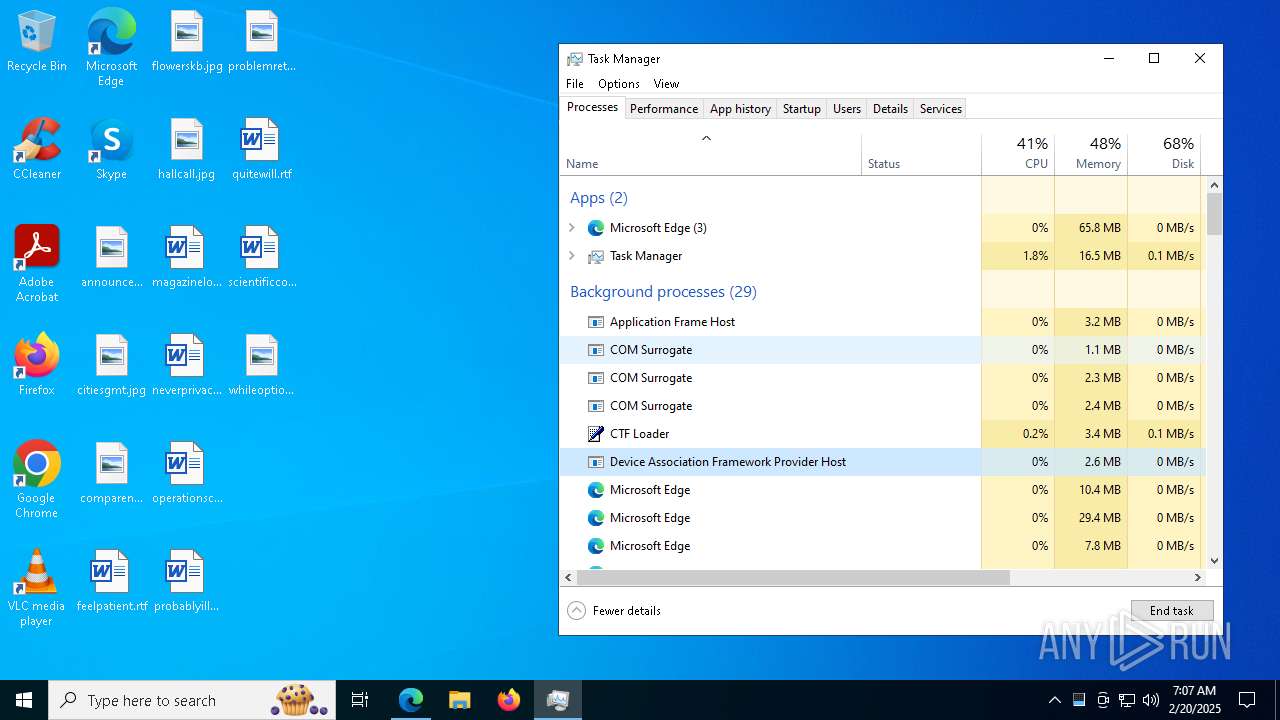This screenshot has height=720, width=1280.
Task: Select the CTF Loader process row
Action: coord(882,434)
